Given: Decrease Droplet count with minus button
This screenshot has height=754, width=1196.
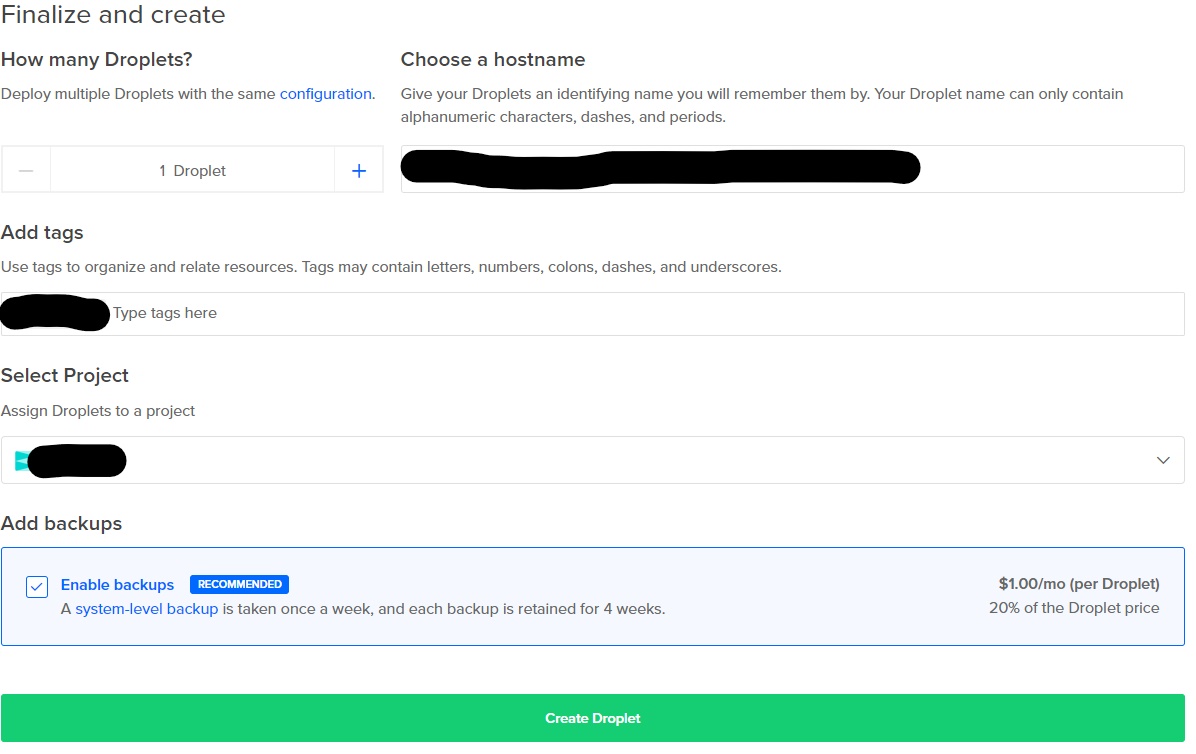Looking at the screenshot, I should pyautogui.click(x=26, y=171).
